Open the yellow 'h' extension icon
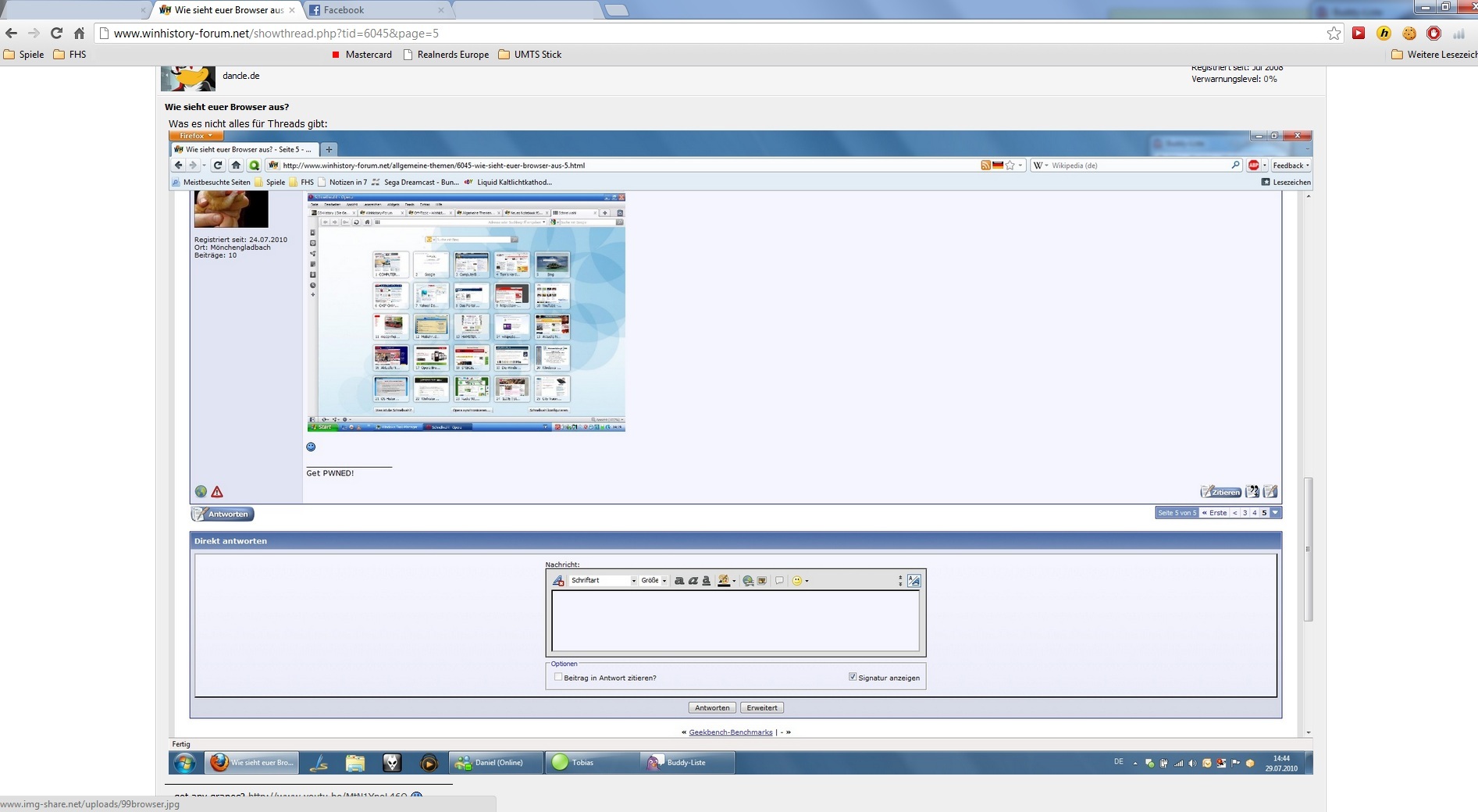 (x=1384, y=34)
